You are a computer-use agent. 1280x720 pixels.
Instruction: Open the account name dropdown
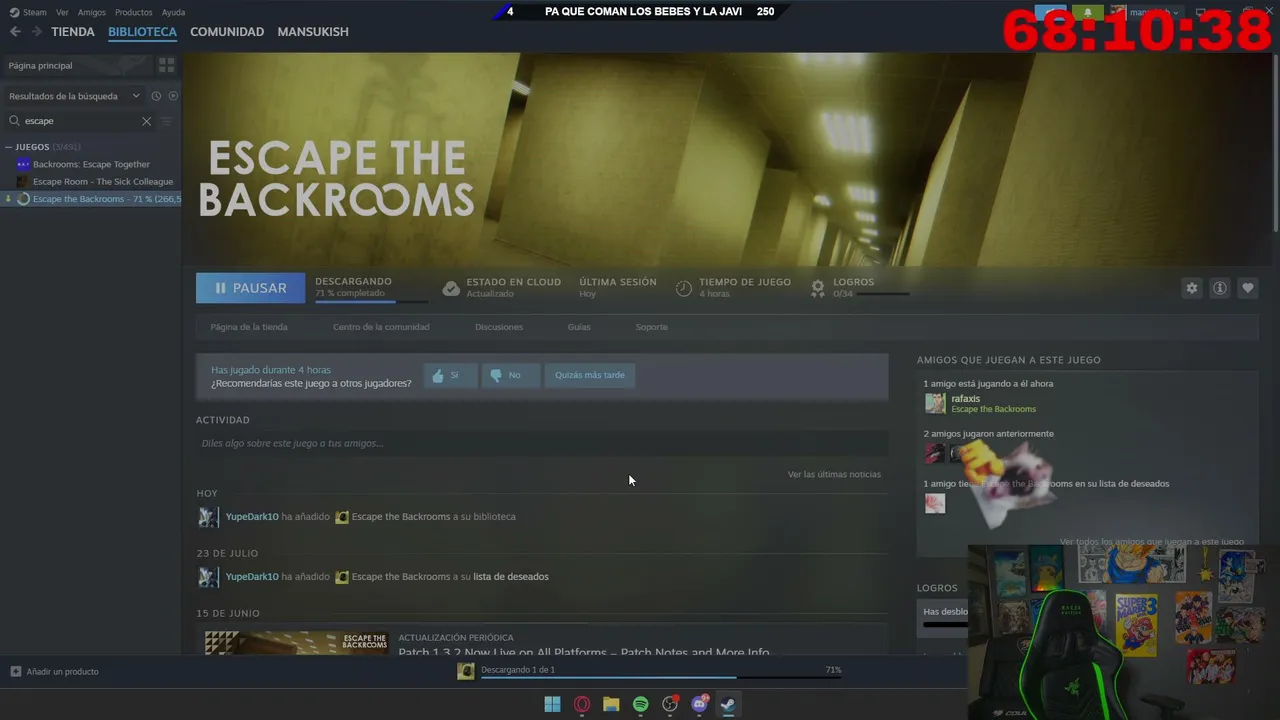tap(1155, 13)
